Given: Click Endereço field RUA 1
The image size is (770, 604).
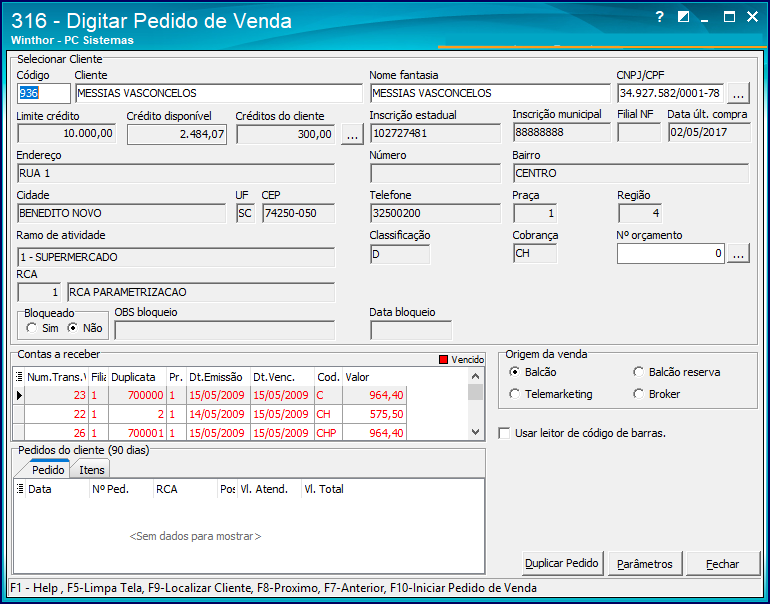Looking at the screenshot, I should (176, 173).
